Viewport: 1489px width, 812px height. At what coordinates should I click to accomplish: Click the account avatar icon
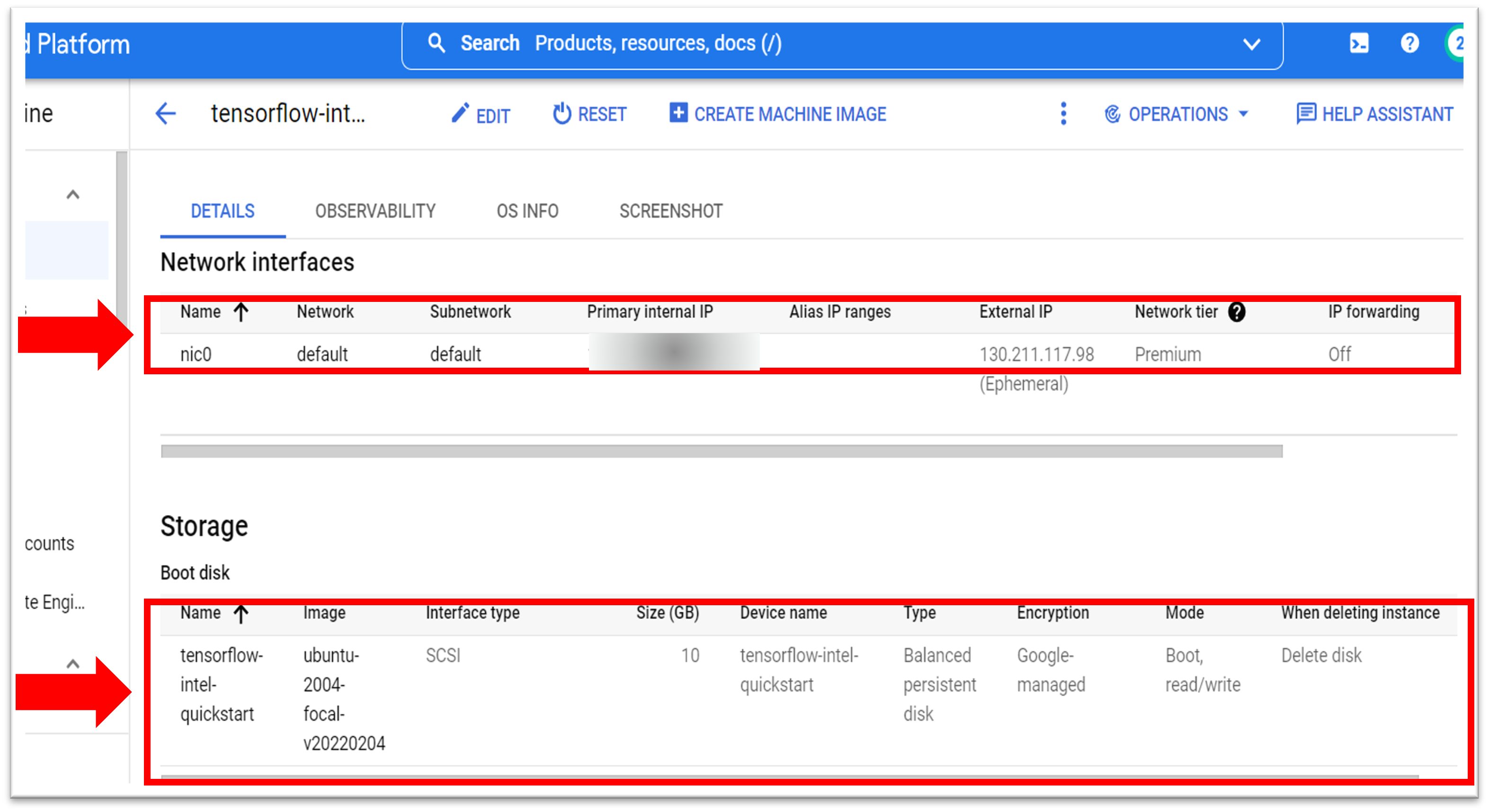(x=1456, y=44)
